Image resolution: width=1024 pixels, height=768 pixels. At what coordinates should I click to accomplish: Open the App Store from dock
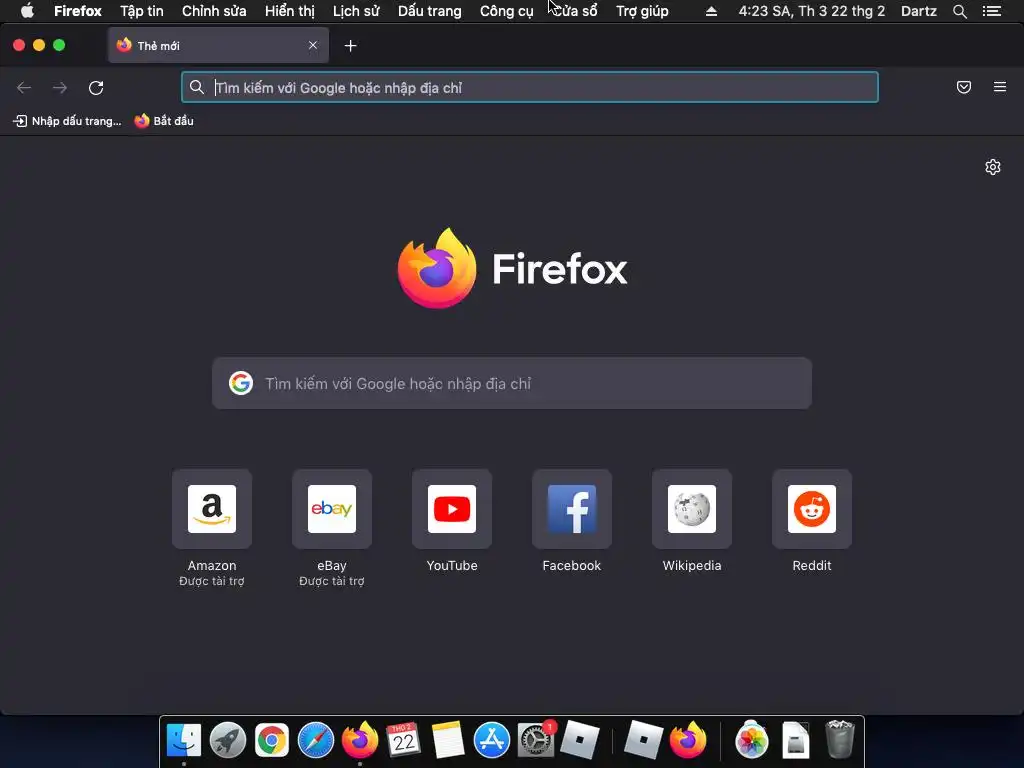(x=491, y=740)
